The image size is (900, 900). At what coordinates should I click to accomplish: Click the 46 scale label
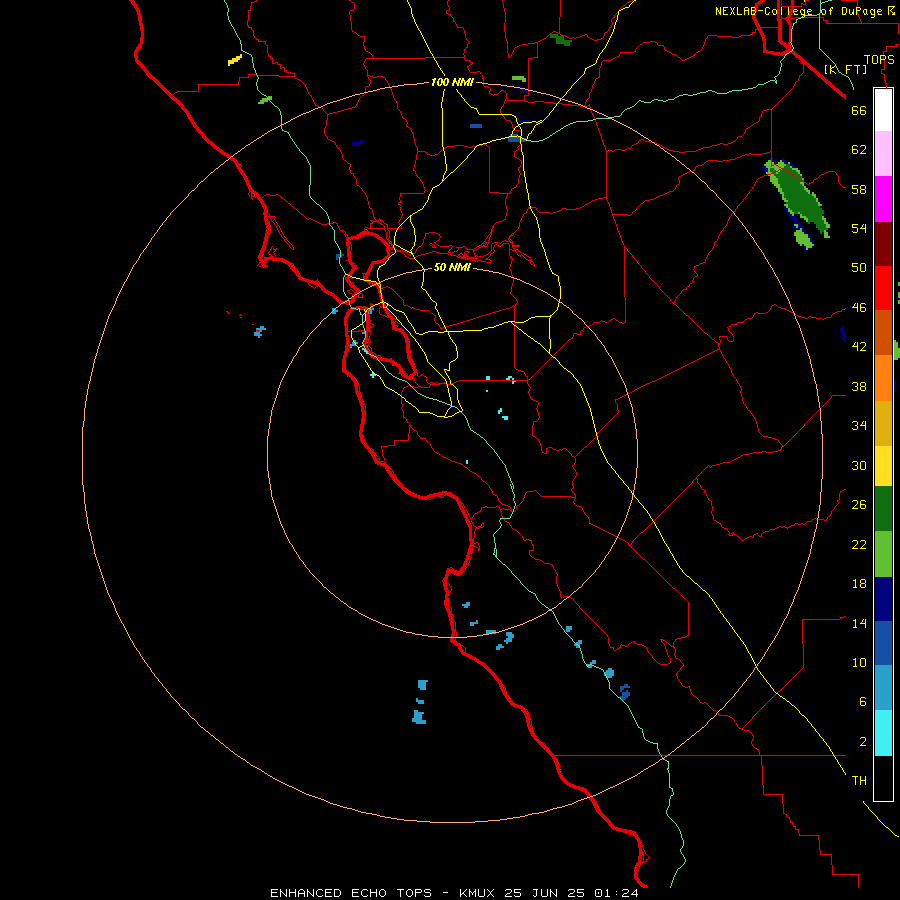point(859,308)
